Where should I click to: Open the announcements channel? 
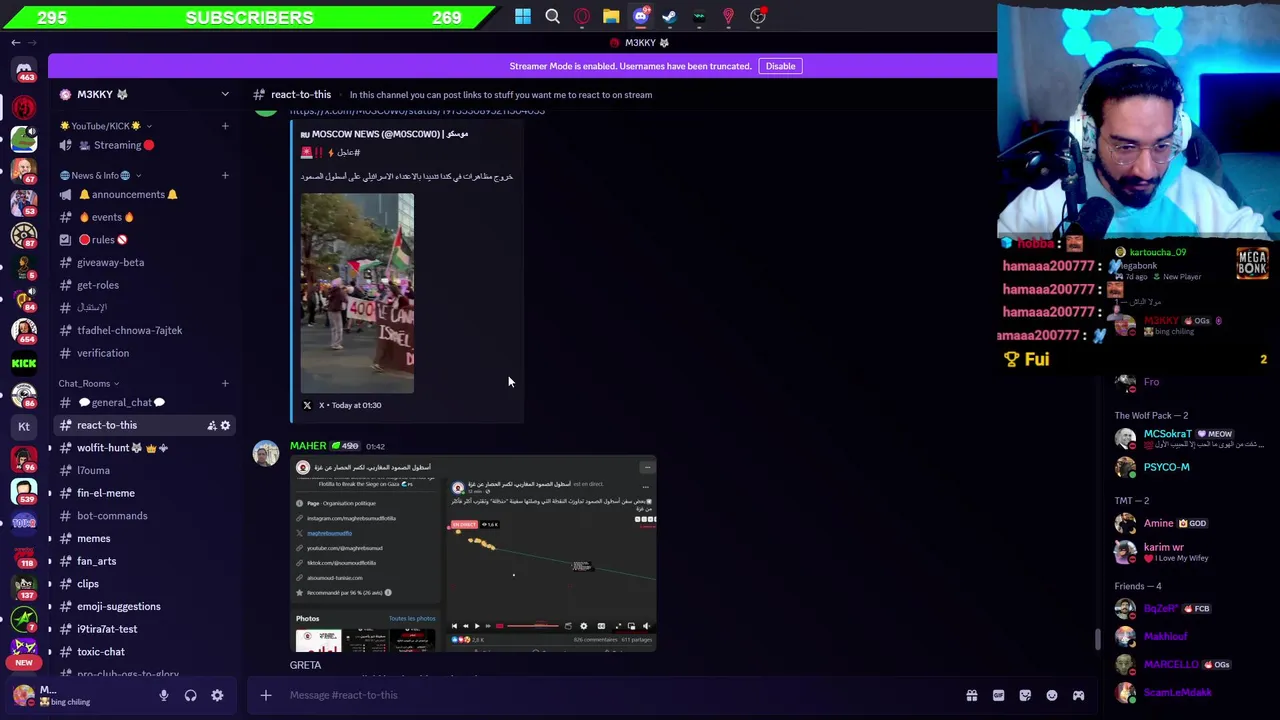point(143,195)
